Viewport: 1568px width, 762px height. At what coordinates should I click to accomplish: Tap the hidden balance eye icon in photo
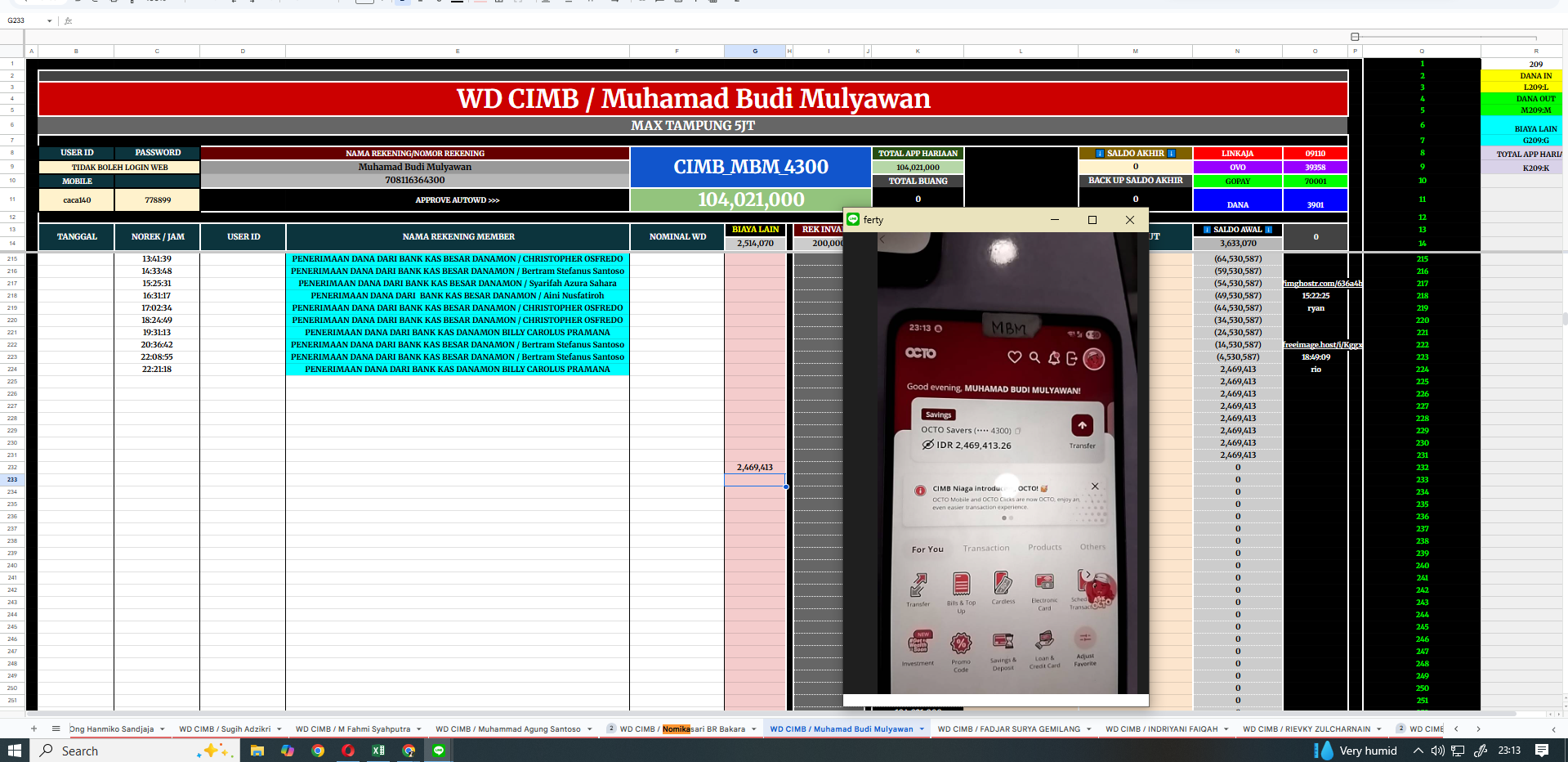tap(927, 445)
